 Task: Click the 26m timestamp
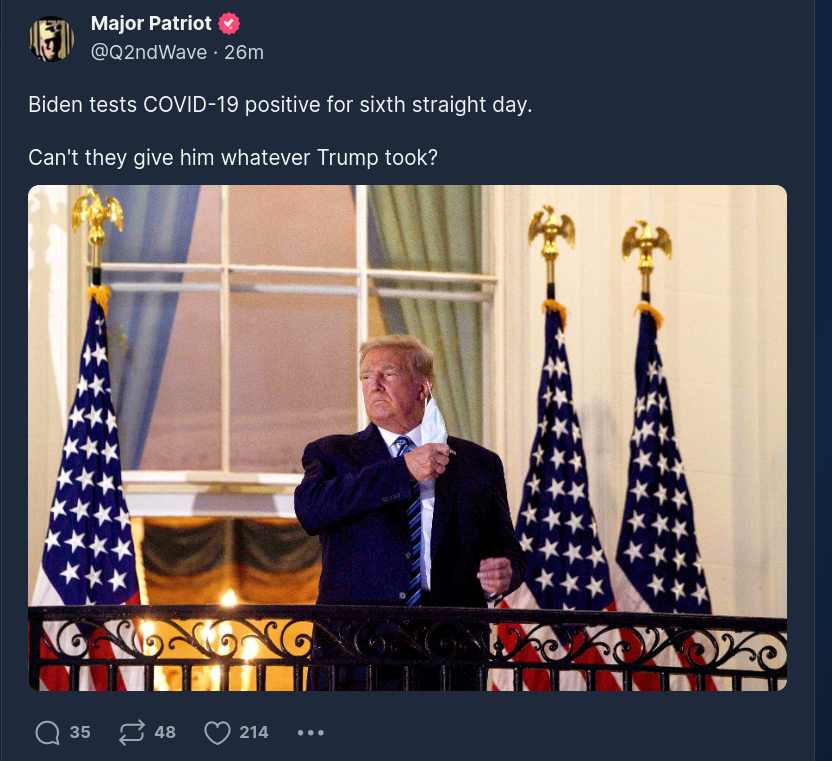pyautogui.click(x=244, y=52)
